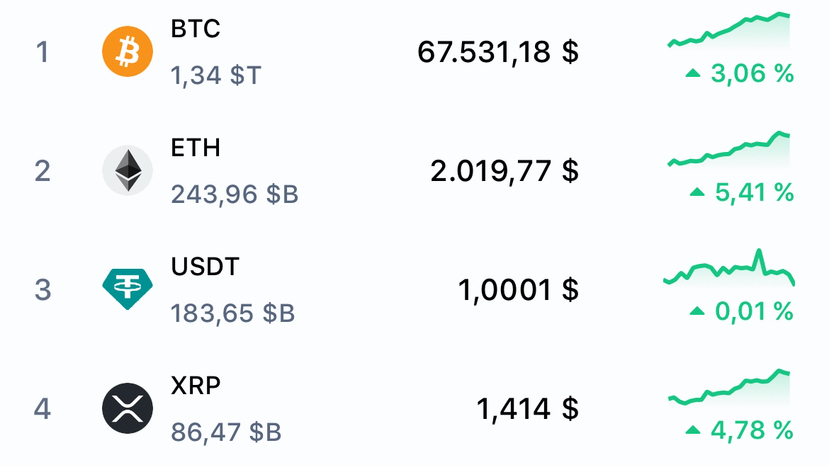Viewport: 829px width, 466px height.
Task: Open the ETH coin name link
Action: point(195,148)
